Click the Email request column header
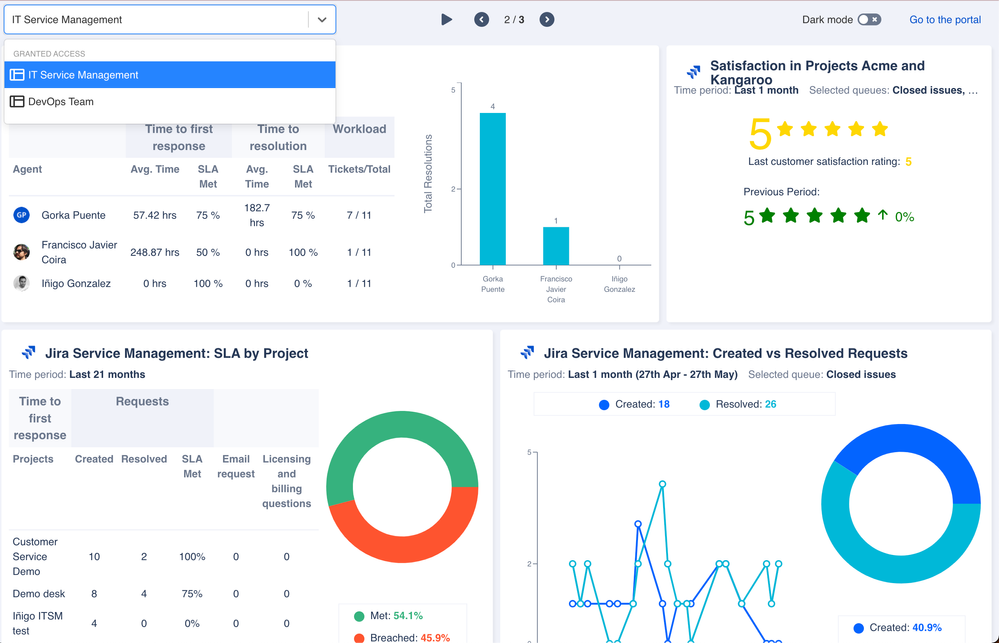 coord(236,466)
